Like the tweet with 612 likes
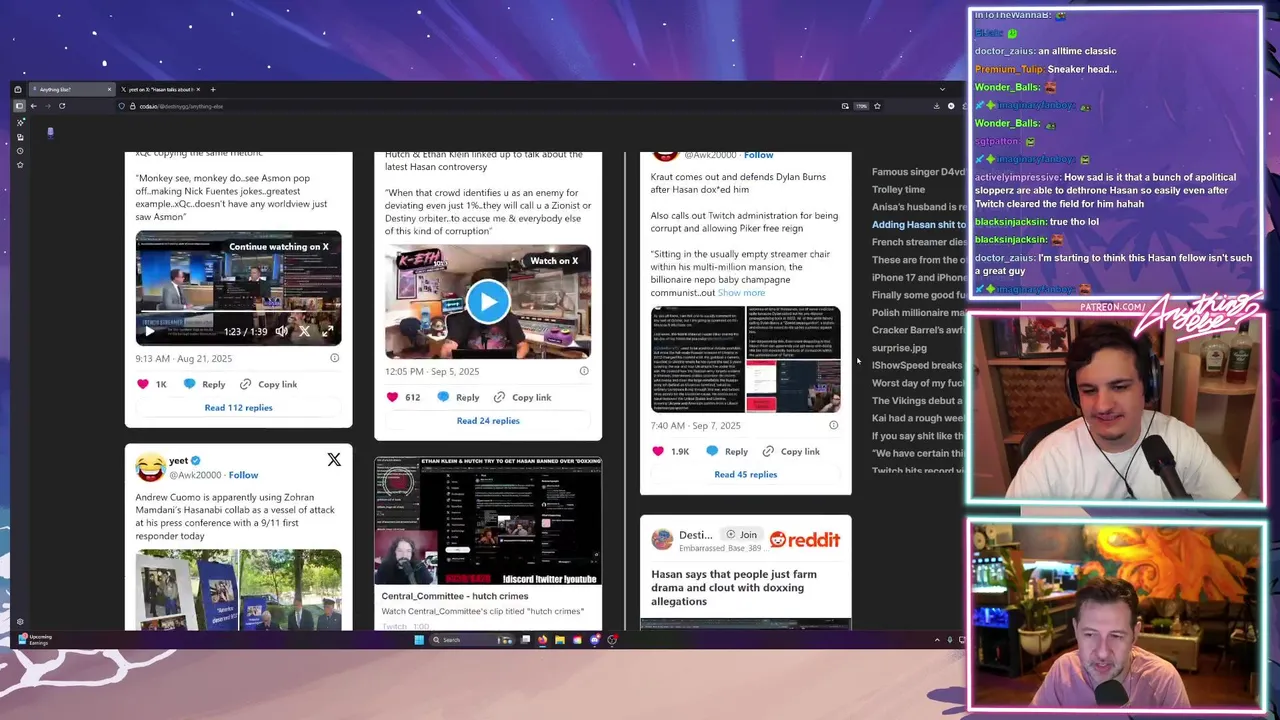1280x720 pixels. click(x=392, y=397)
